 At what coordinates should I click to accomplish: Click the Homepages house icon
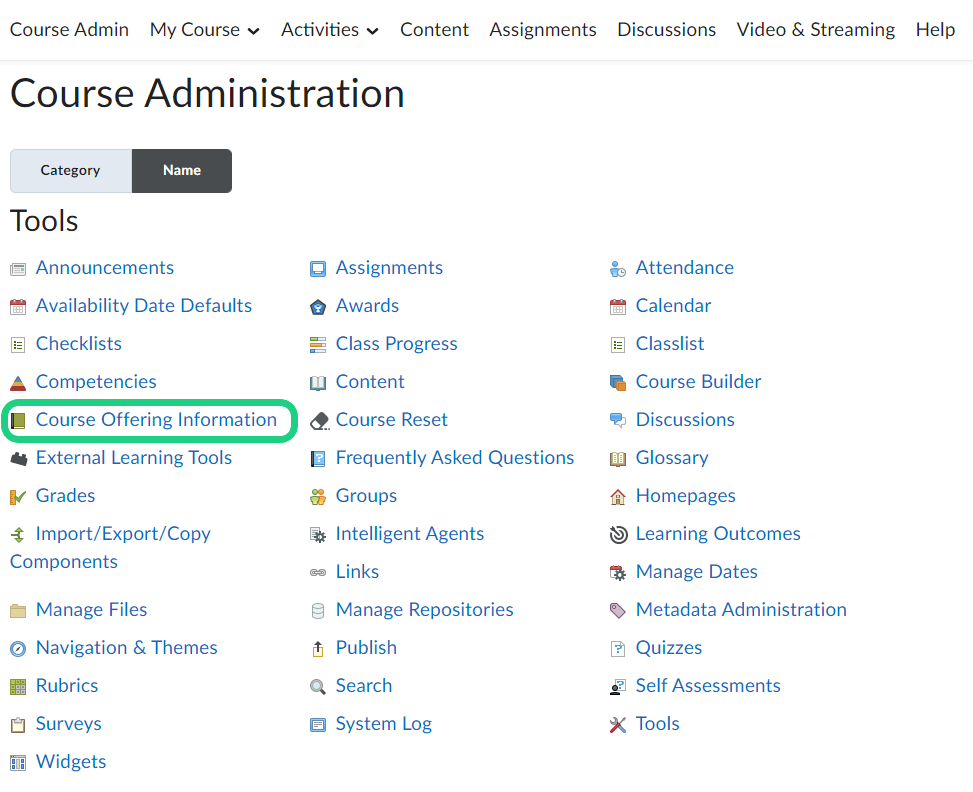tap(618, 497)
